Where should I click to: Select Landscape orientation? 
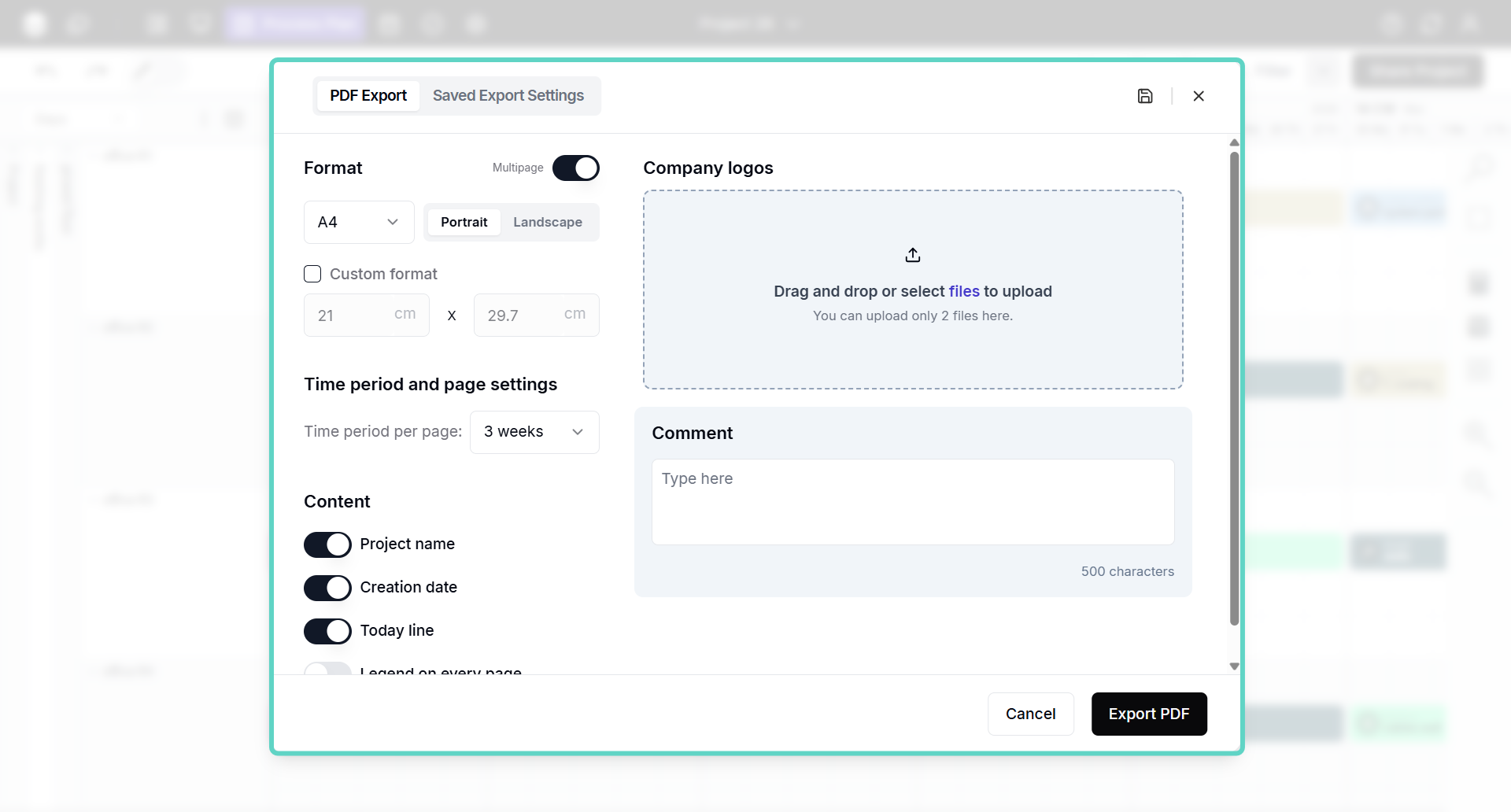548,223
